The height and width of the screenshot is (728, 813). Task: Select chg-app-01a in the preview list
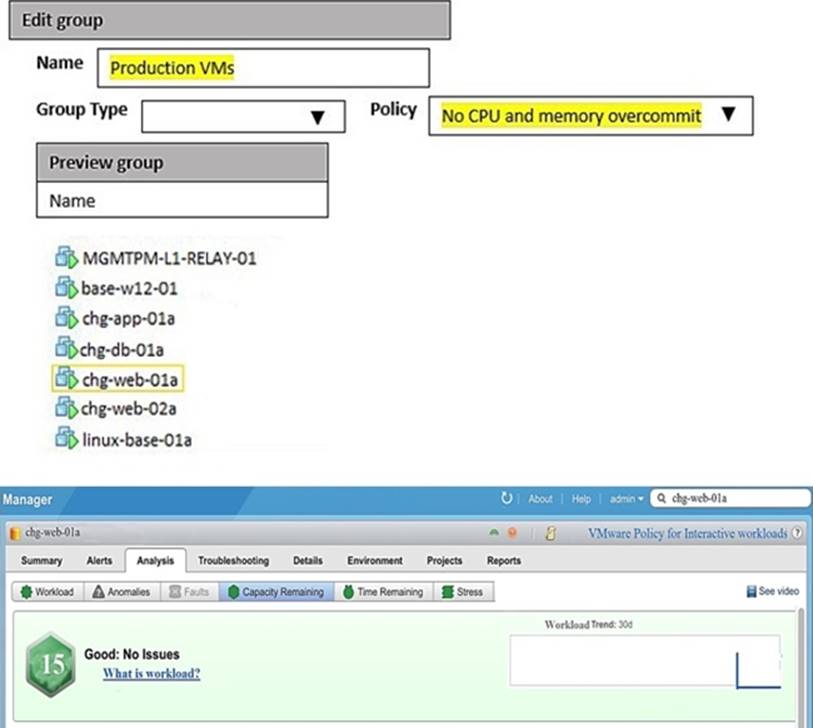128,318
